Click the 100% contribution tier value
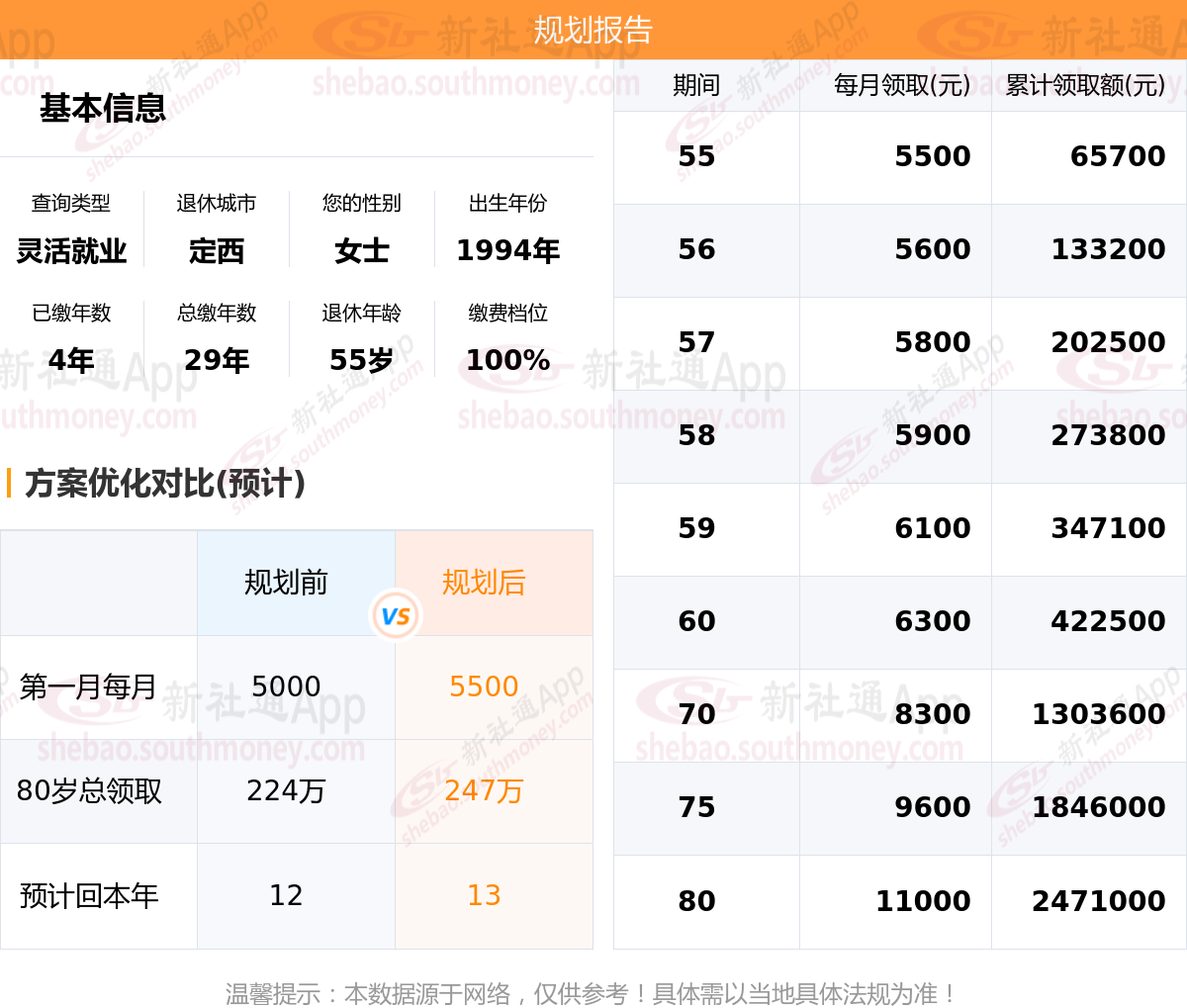Image resolution: width=1187 pixels, height=1008 pixels. (507, 360)
